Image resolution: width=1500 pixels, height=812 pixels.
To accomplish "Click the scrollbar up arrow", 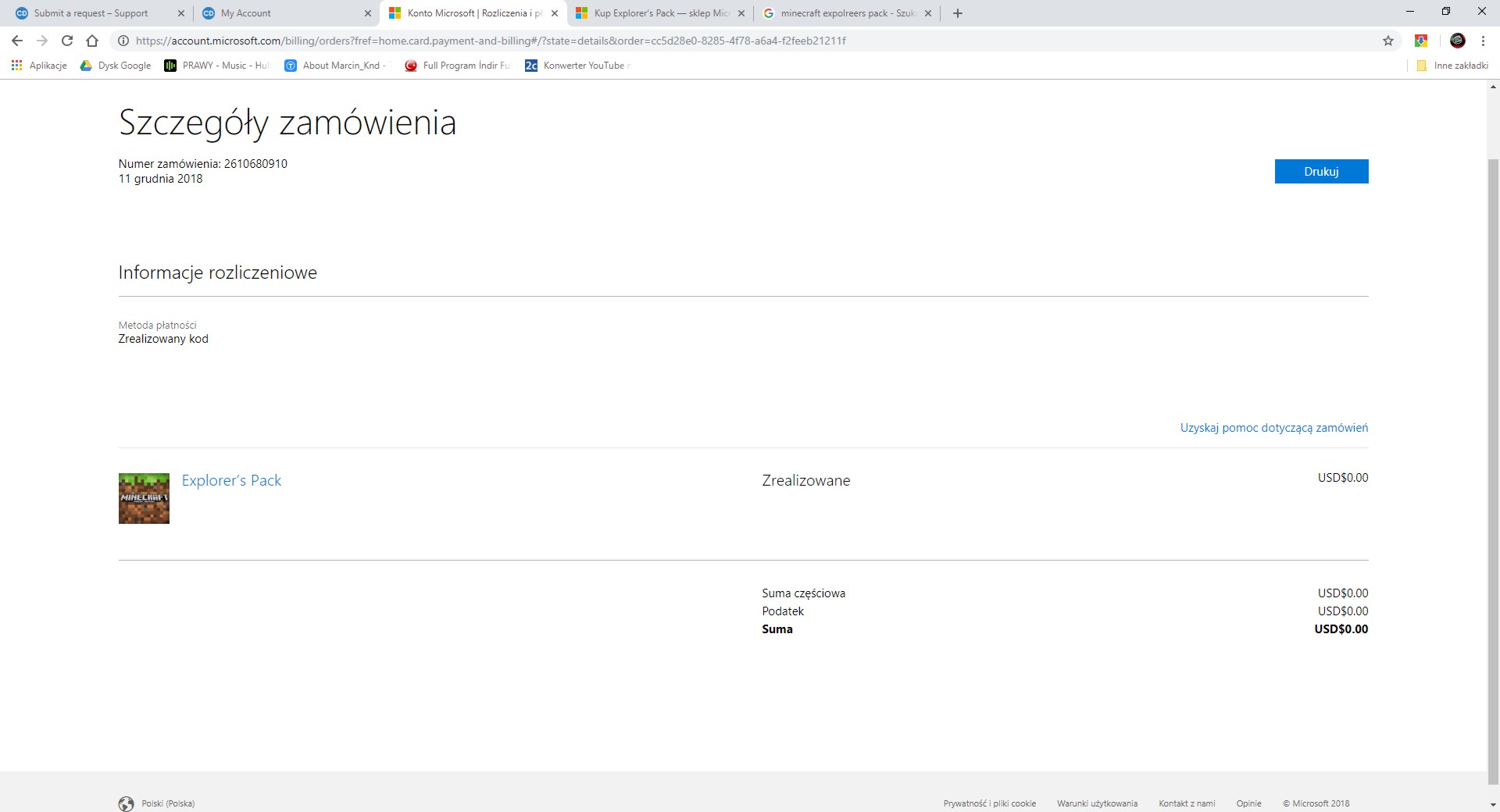I will tap(1493, 87).
